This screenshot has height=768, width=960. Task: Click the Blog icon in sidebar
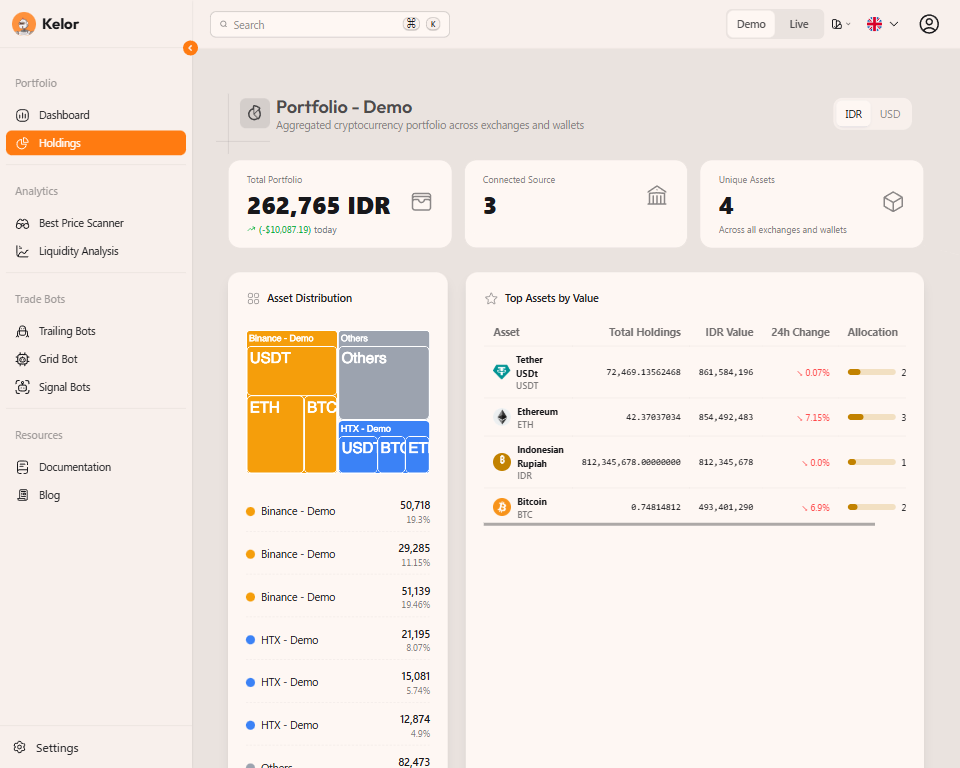(22, 495)
